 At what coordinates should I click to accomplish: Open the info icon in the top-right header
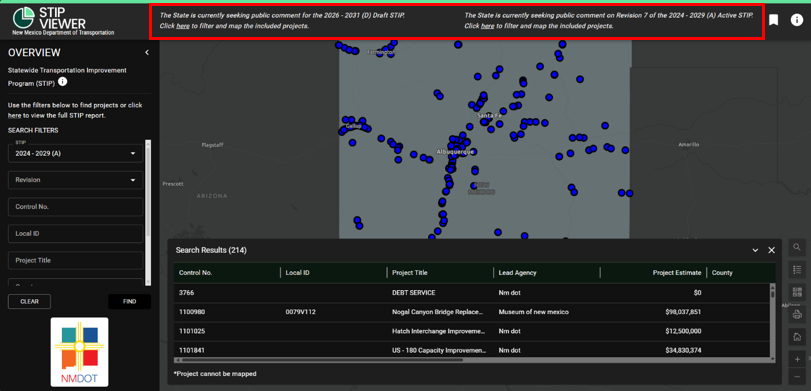click(x=797, y=20)
